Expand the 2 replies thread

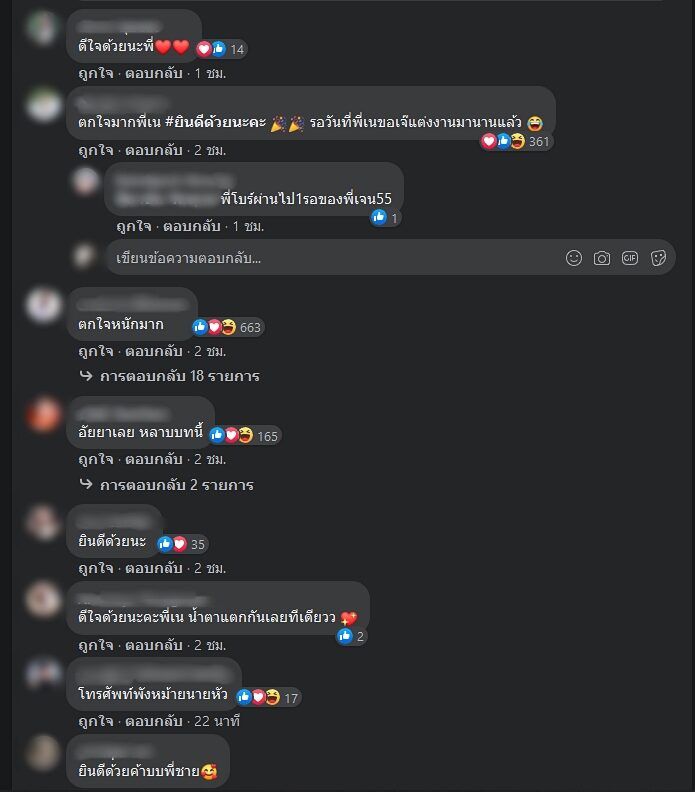tap(167, 485)
